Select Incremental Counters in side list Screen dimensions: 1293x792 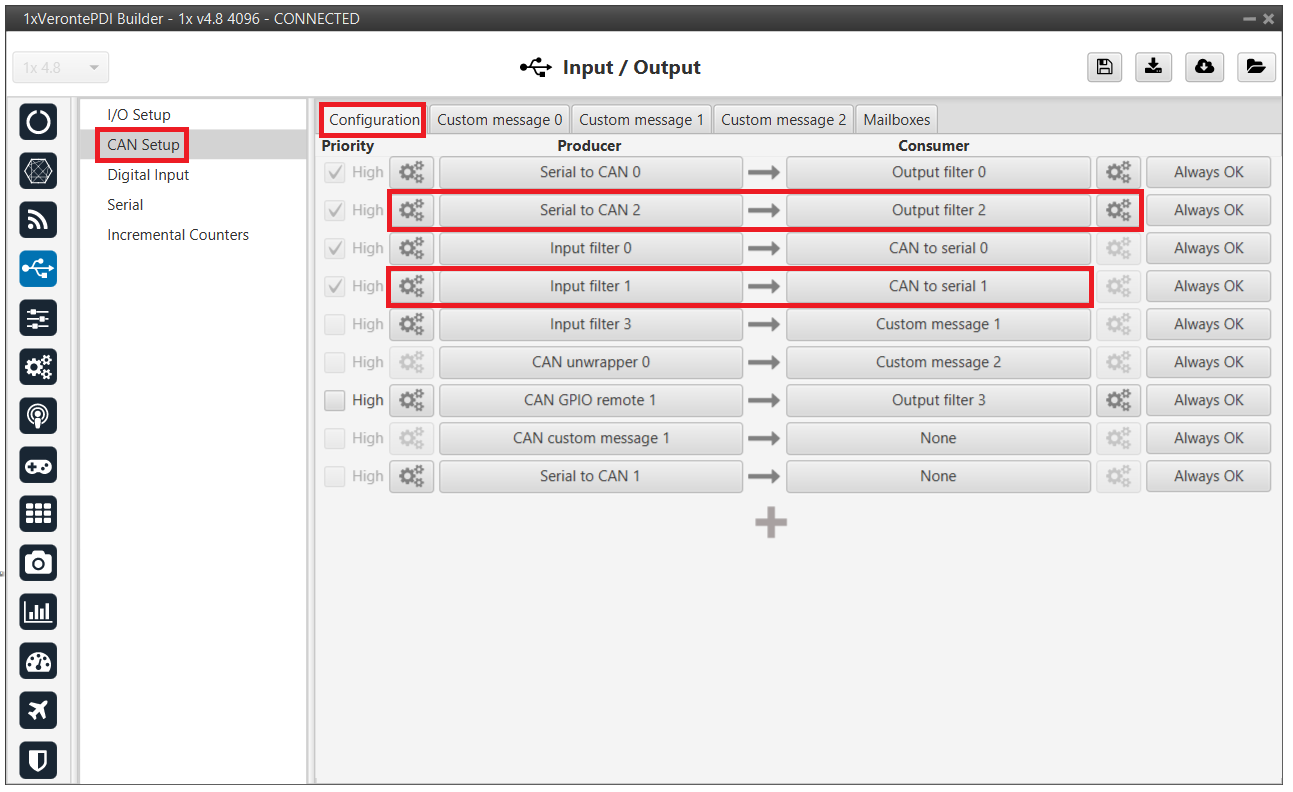point(178,235)
